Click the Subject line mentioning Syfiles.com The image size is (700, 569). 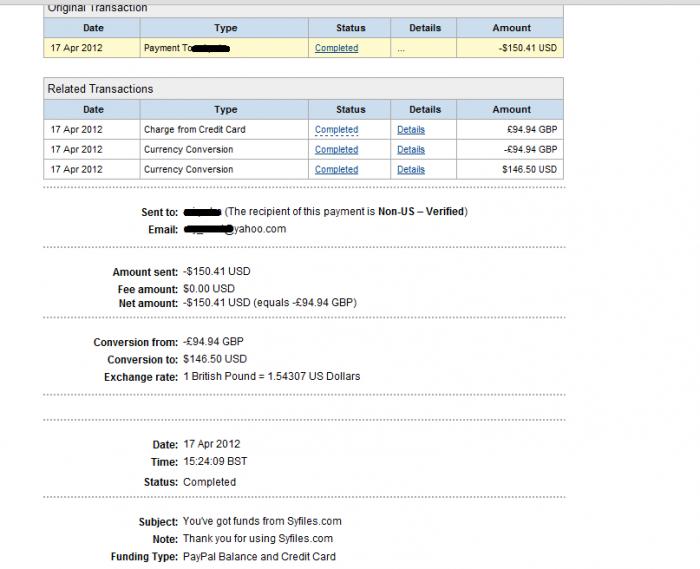tap(262, 522)
